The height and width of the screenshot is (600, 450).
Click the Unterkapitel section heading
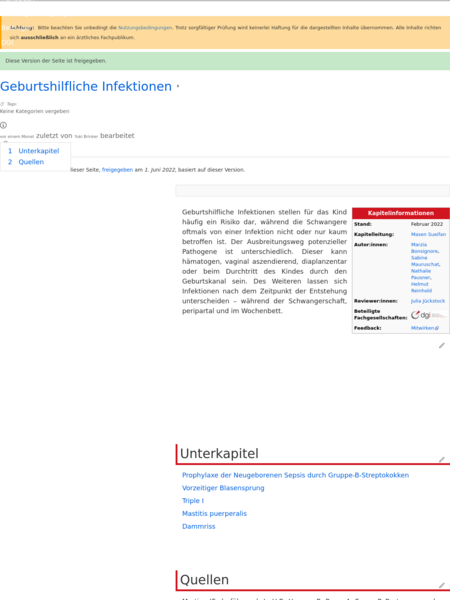click(x=219, y=453)
